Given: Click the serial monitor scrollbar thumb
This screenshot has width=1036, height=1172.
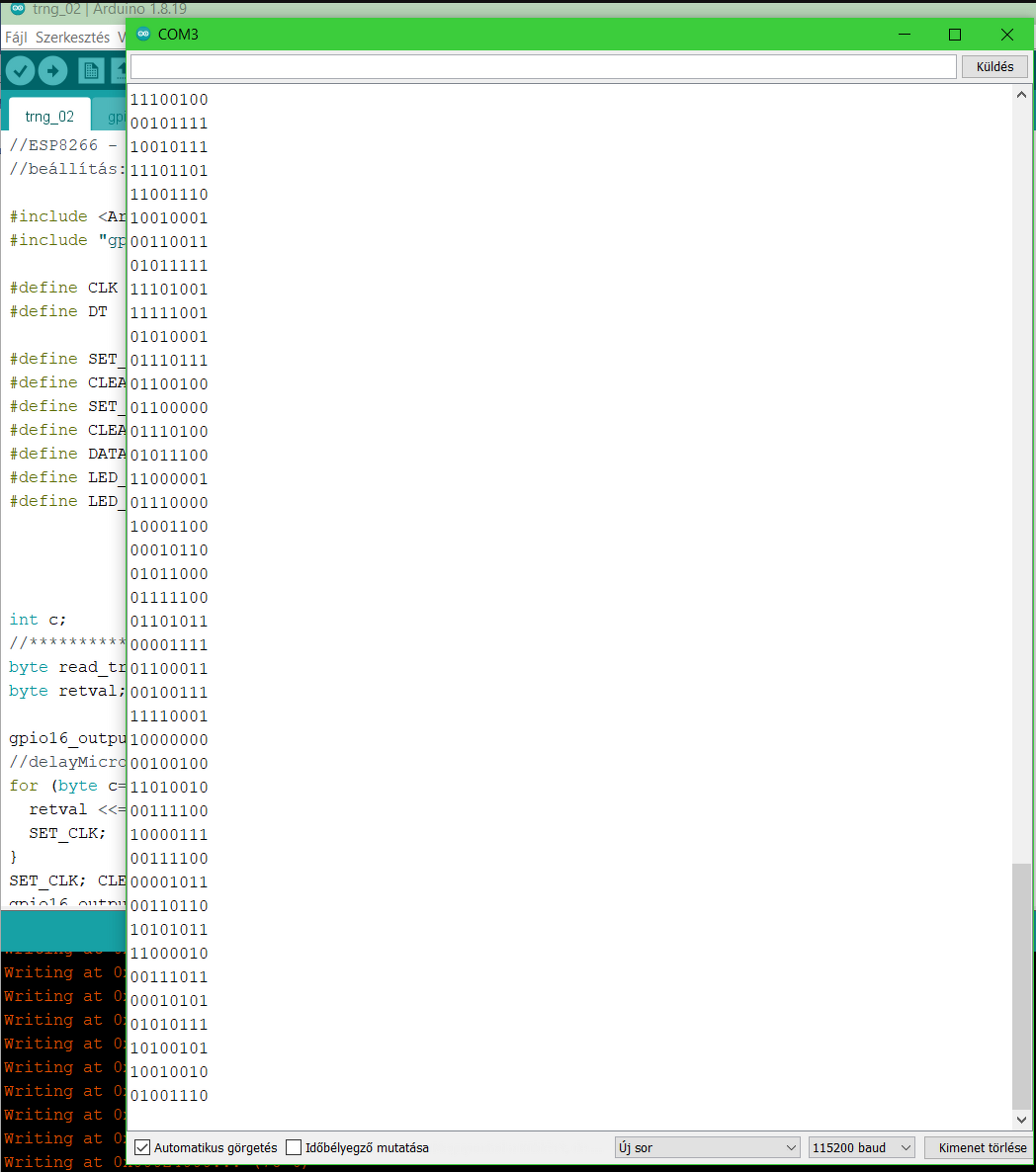Looking at the screenshot, I should 1021,986.
